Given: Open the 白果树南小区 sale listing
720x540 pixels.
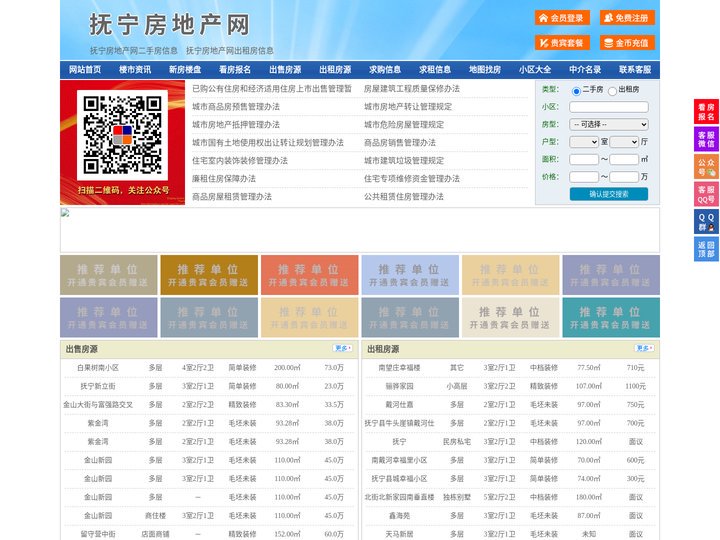Looking at the screenshot, I should pos(98,368).
